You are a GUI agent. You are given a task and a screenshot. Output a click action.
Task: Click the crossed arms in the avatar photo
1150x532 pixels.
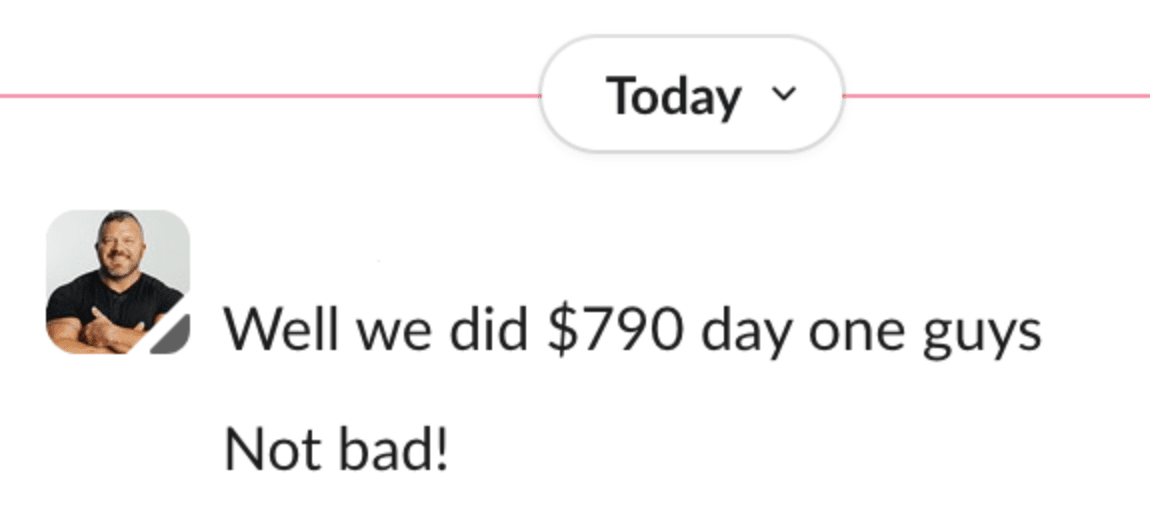108,330
